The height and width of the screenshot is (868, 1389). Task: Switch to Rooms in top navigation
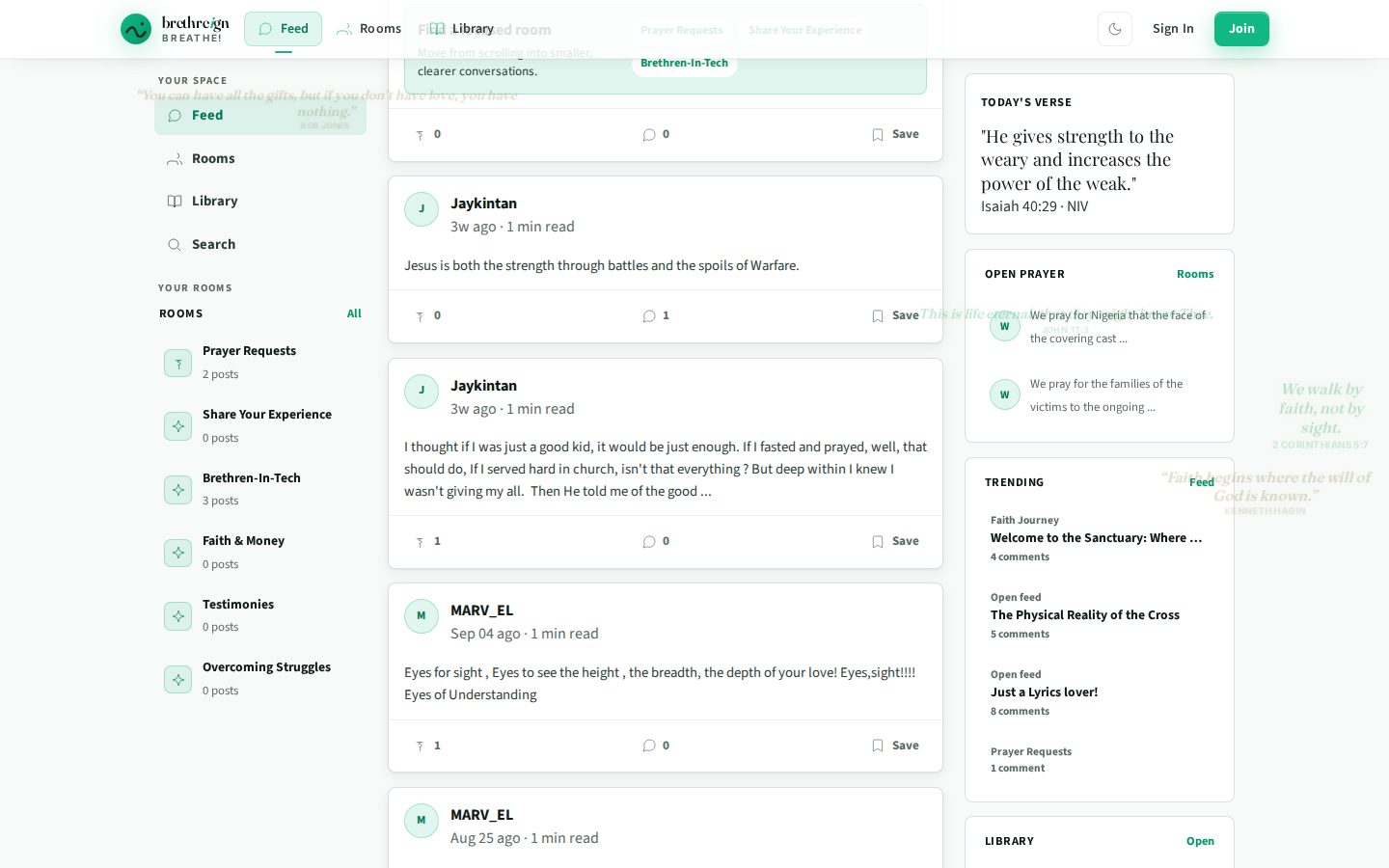(368, 29)
